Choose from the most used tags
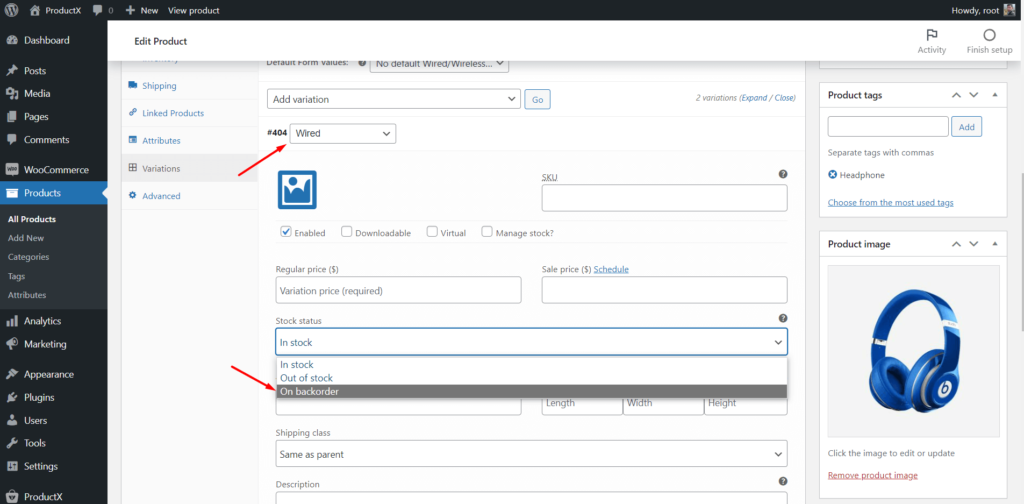This screenshot has height=504, width=1024. (x=890, y=202)
